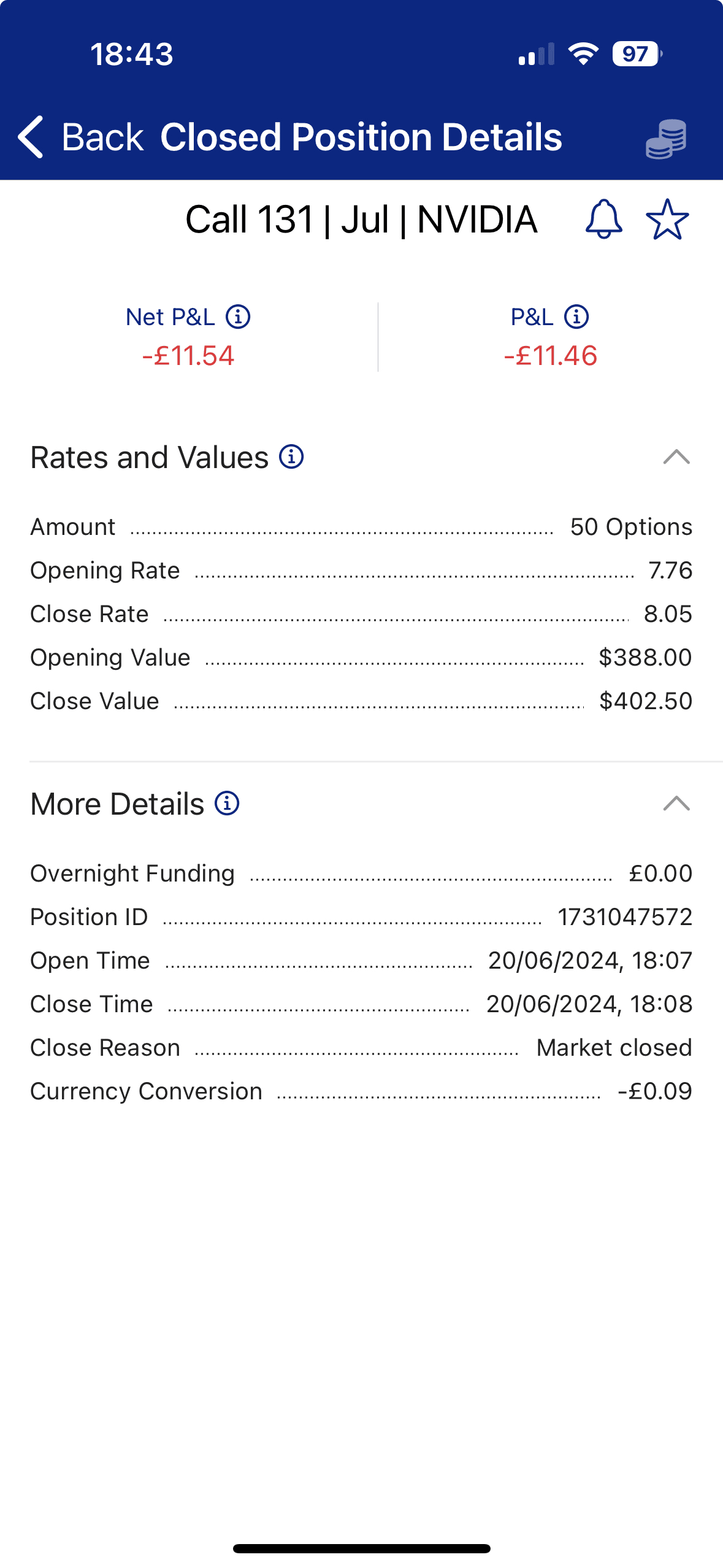
Task: Tap the Call 131 Jul NVIDIA heading
Action: 361,220
